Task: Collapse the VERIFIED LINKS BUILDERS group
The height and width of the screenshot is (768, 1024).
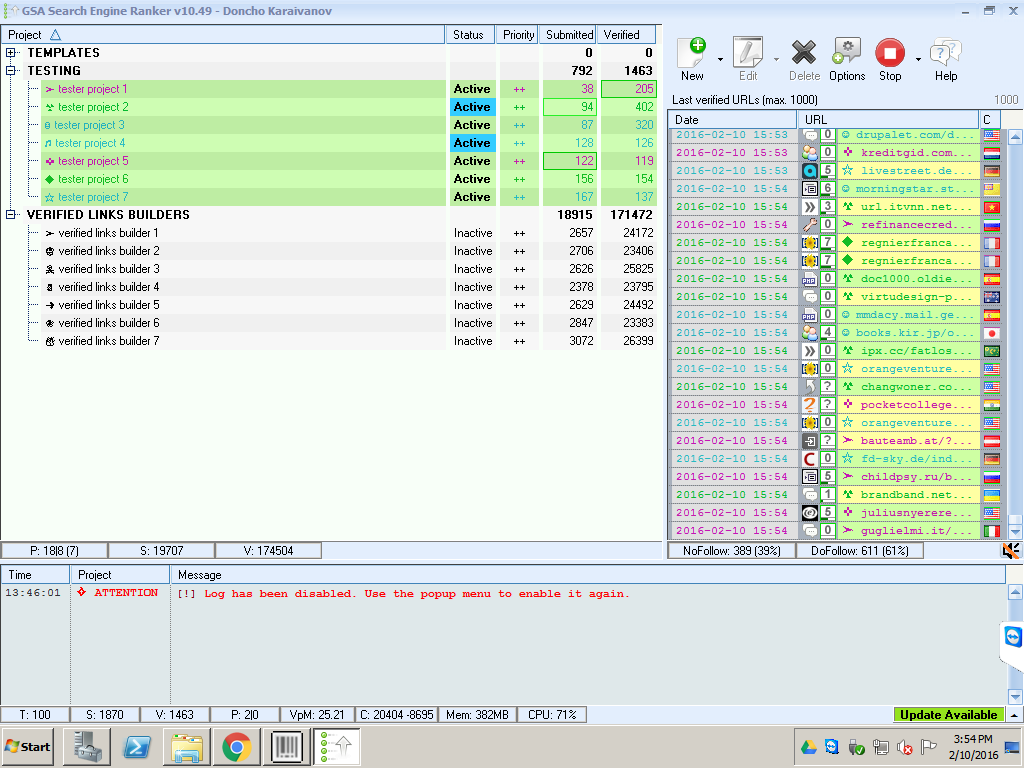Action: (x=11, y=215)
